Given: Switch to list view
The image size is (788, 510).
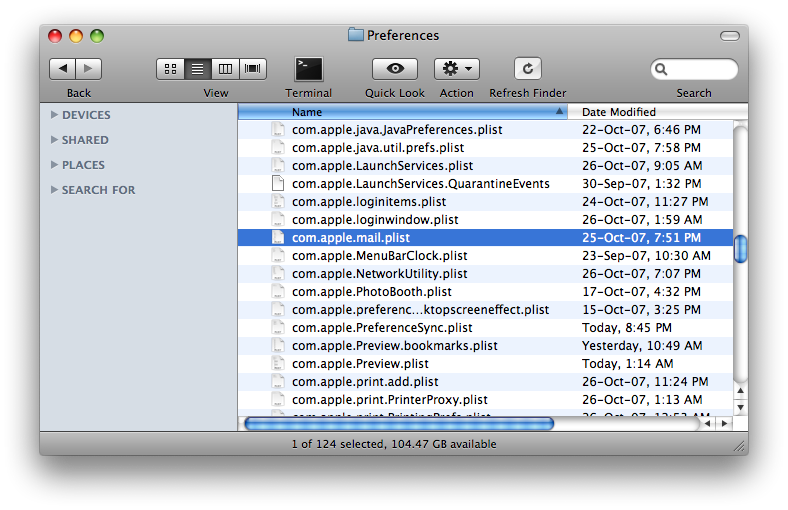Looking at the screenshot, I should tap(198, 69).
